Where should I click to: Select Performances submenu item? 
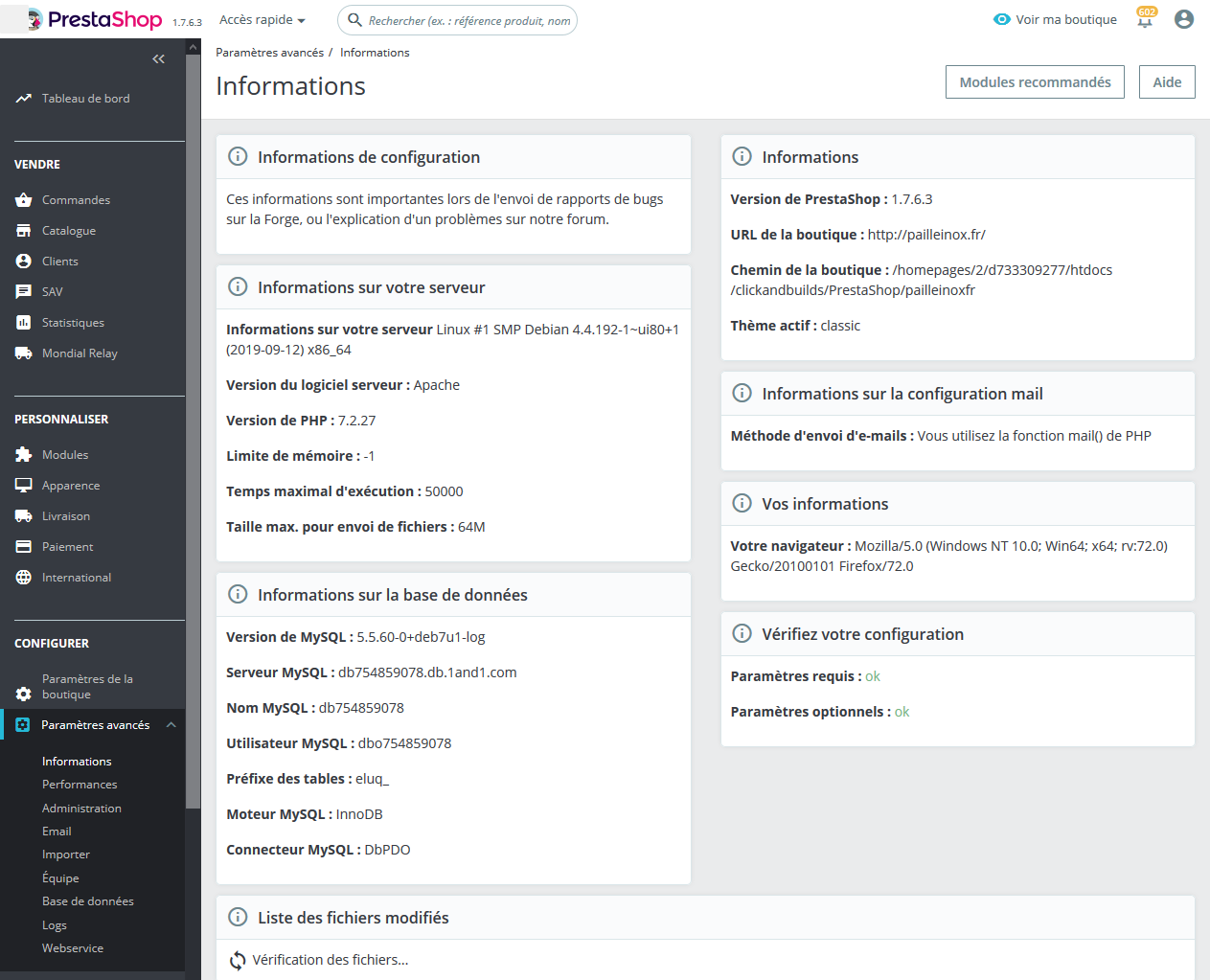click(x=80, y=785)
